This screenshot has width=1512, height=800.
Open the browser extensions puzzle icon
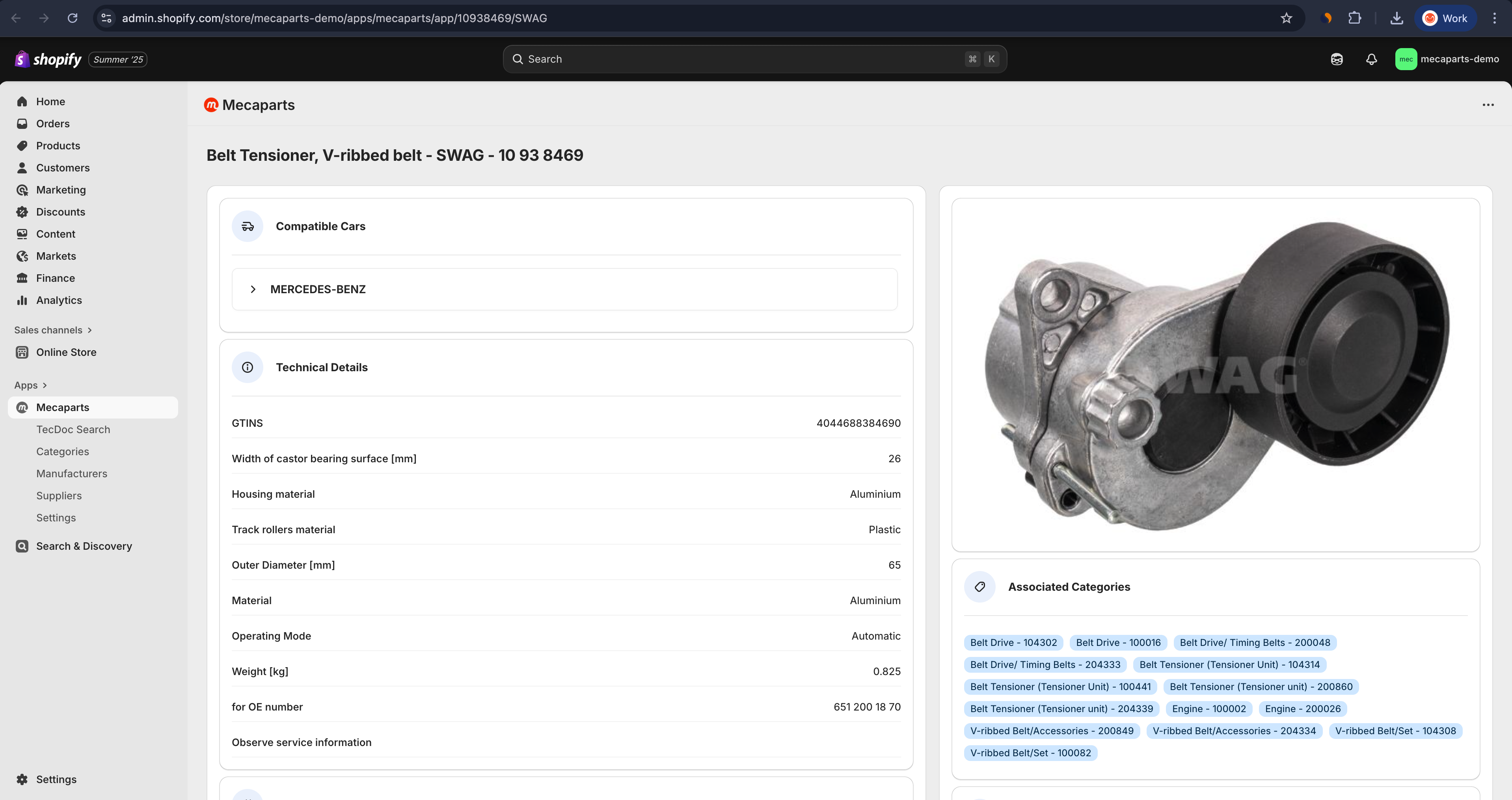pos(1354,18)
